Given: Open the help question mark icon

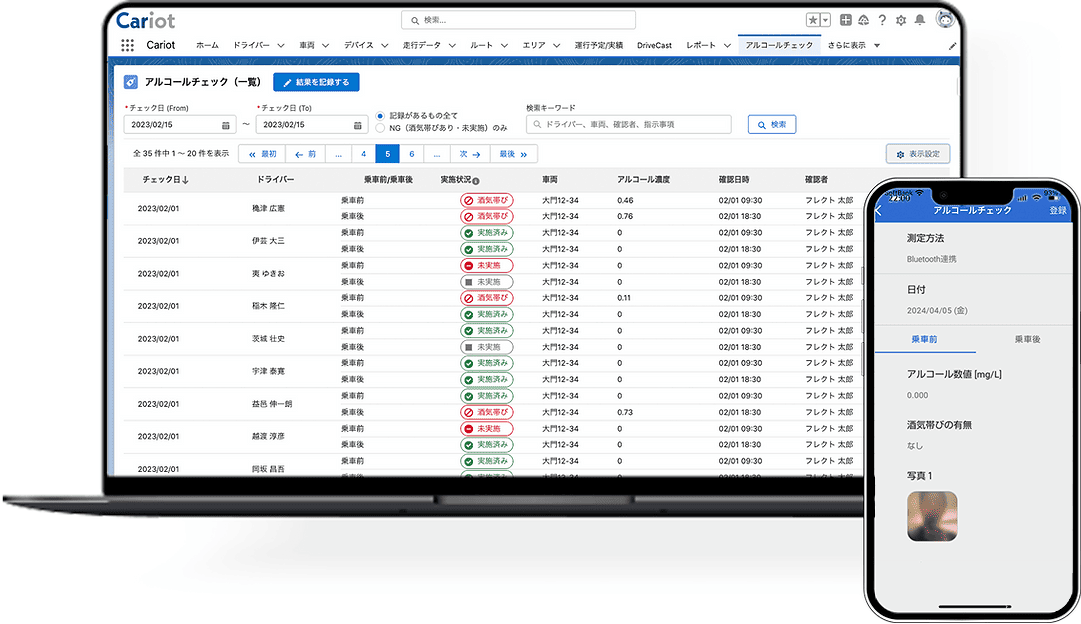Looking at the screenshot, I should pos(882,20).
